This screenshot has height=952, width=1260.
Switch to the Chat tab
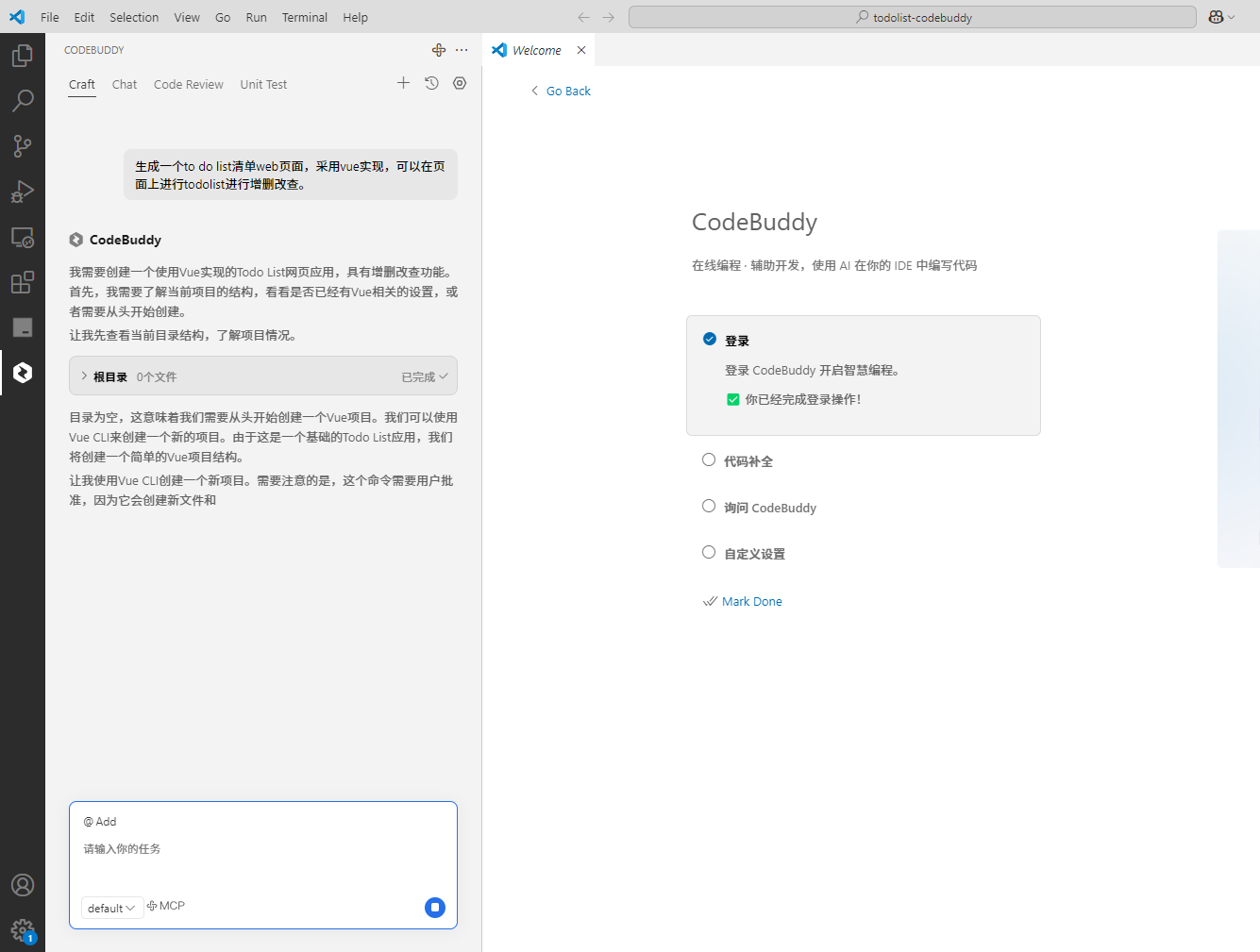[x=125, y=84]
